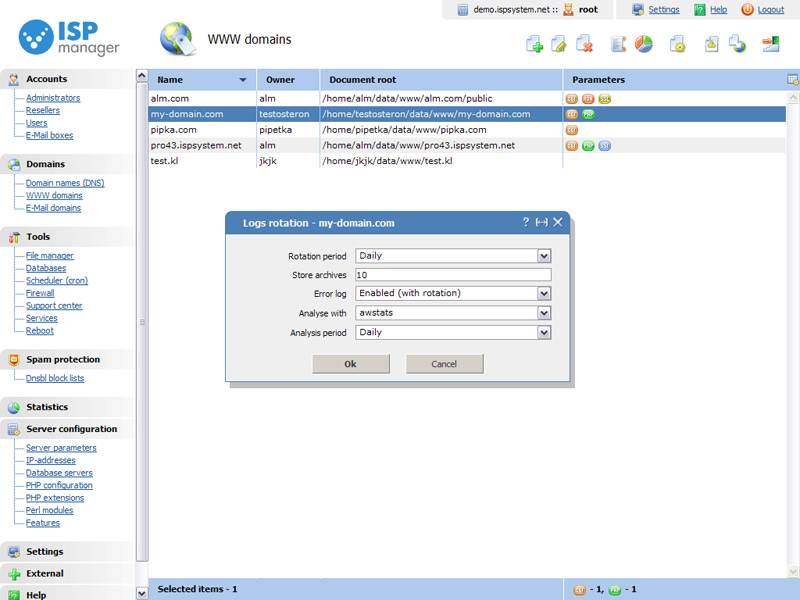
Task: Collapse the Server configuration section
Action: click(68, 429)
